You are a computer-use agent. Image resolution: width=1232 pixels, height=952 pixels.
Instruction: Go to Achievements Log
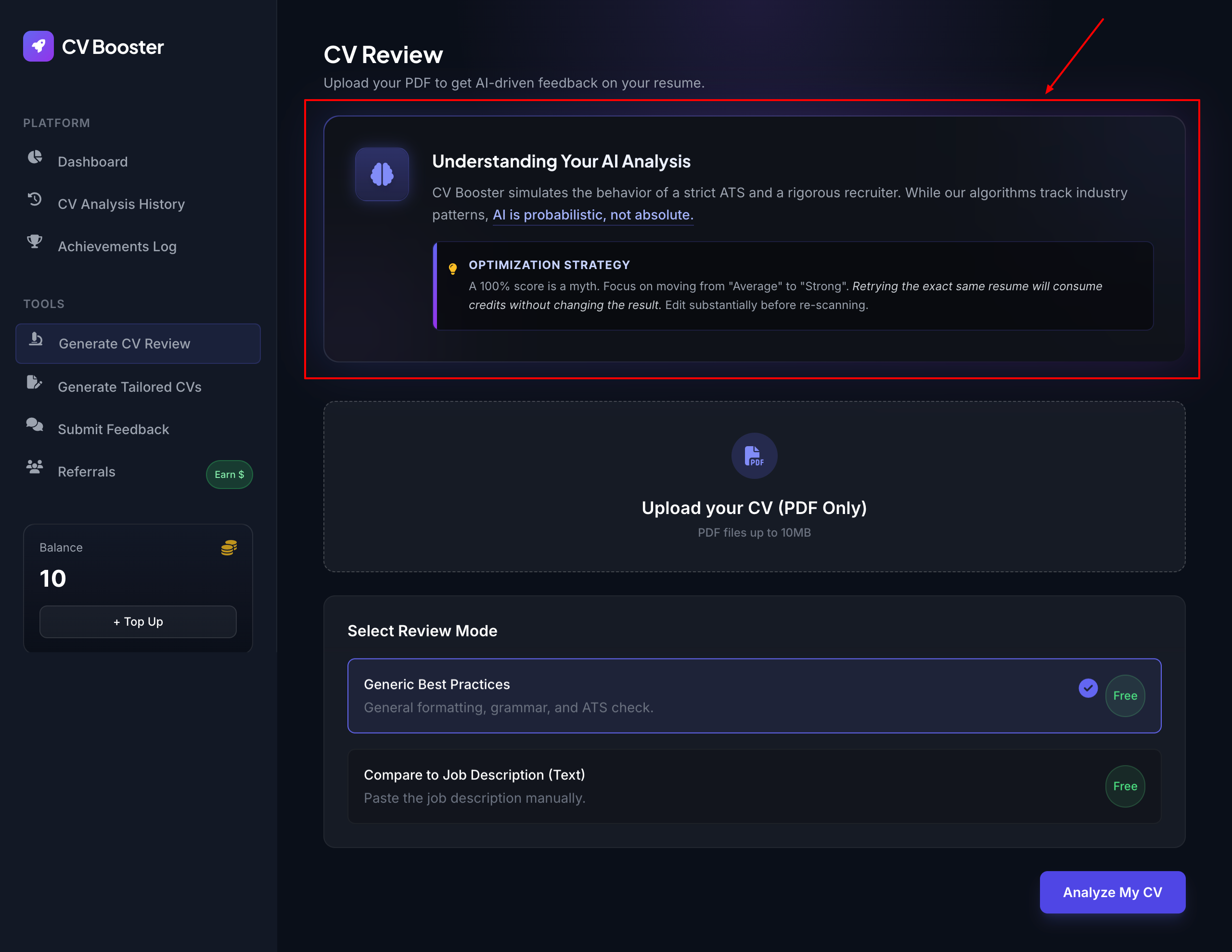[138, 246]
